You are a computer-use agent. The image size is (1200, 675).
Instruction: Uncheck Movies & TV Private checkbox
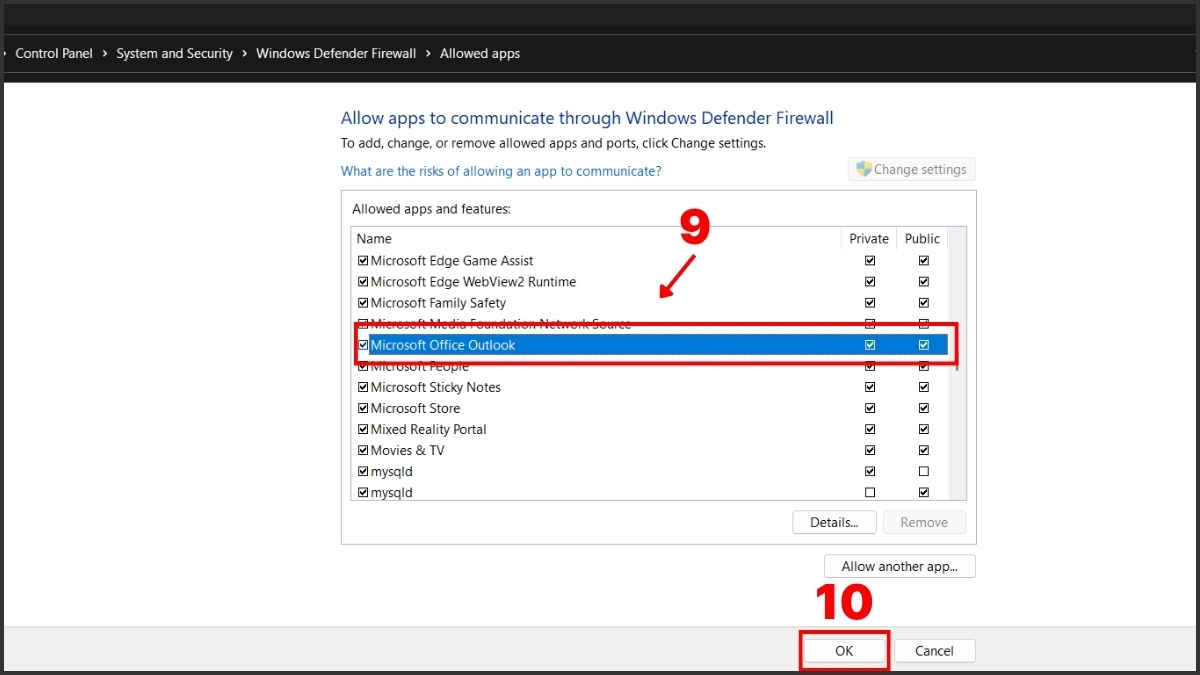[870, 450]
